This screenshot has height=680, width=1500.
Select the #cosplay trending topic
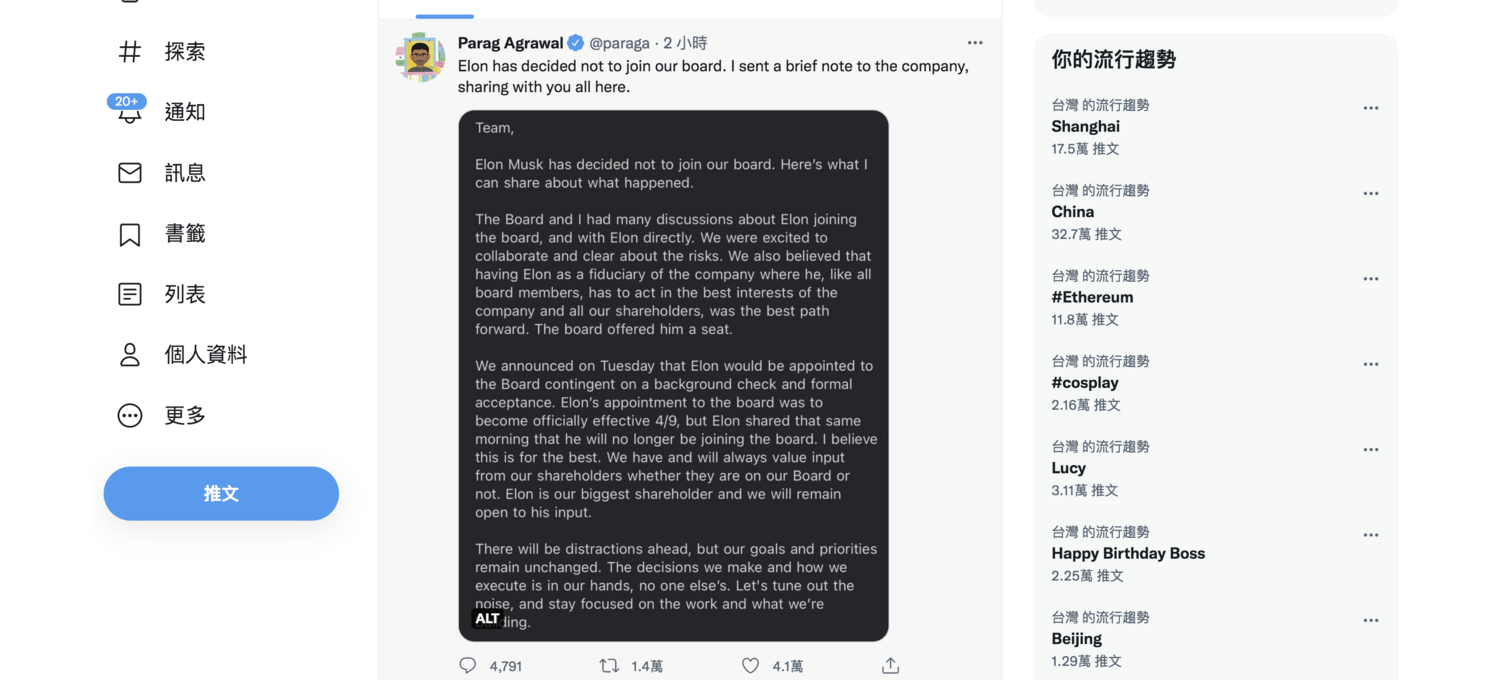pyautogui.click(x=1085, y=383)
